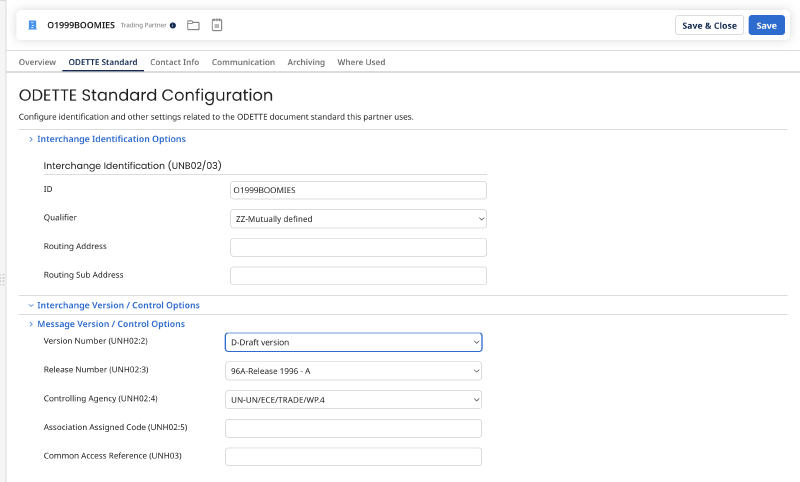Click the description notepad icon
The height and width of the screenshot is (482, 800).
pyautogui.click(x=217, y=25)
